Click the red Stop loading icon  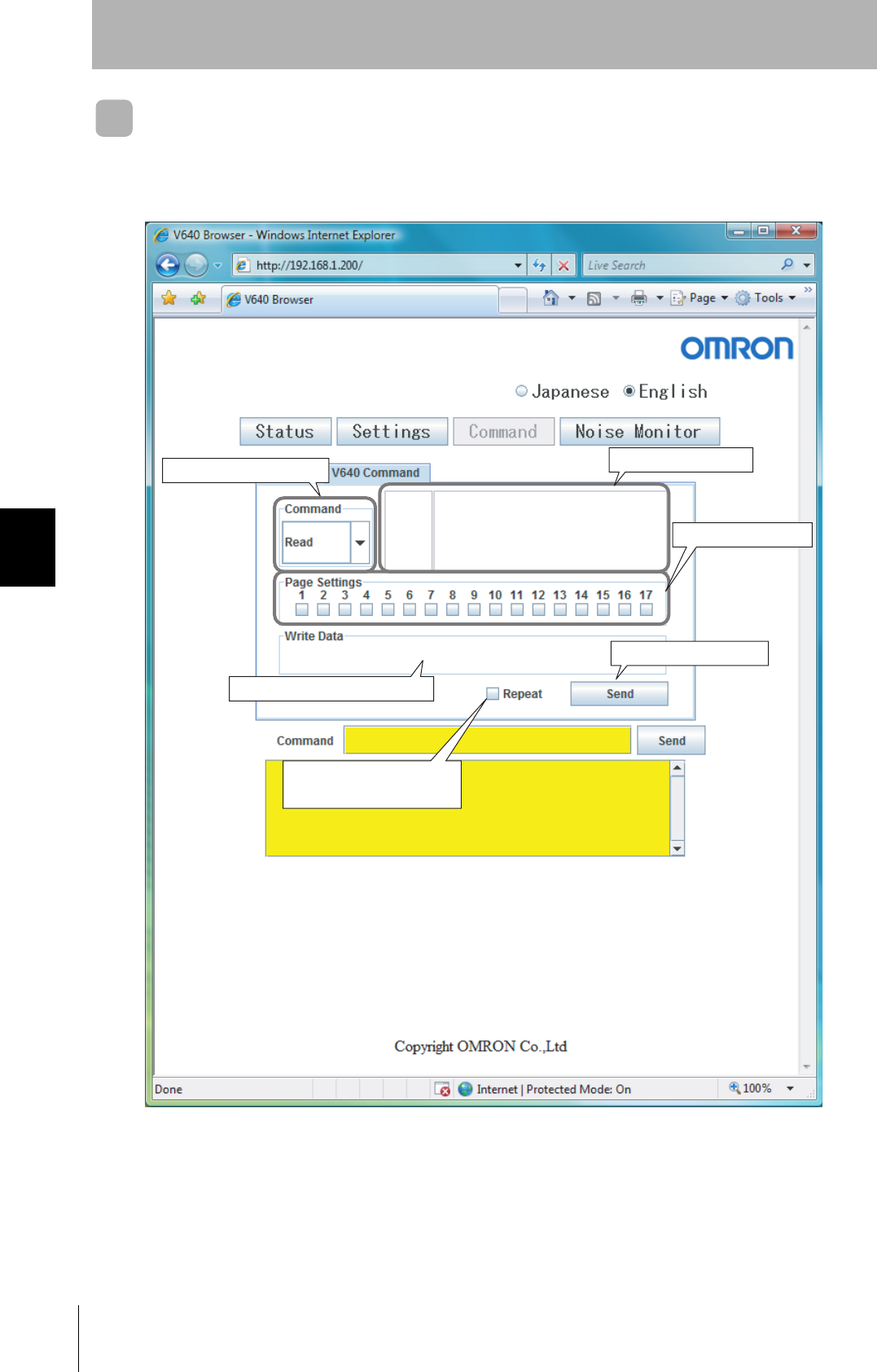pos(563,265)
